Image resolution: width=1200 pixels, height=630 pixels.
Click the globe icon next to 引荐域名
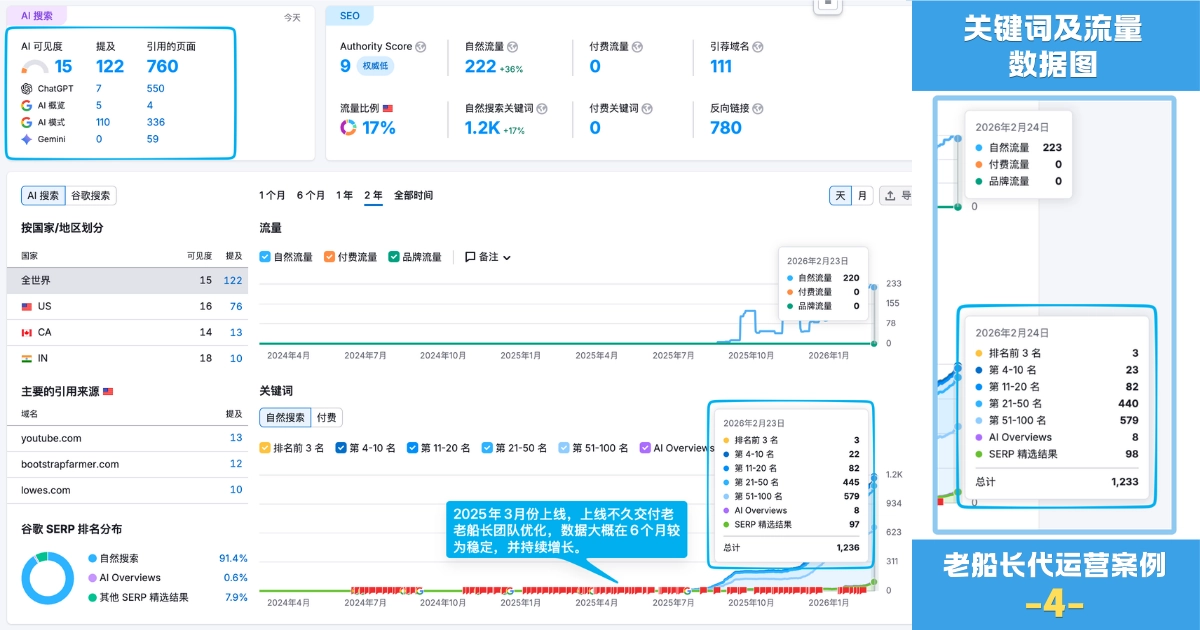pos(758,47)
